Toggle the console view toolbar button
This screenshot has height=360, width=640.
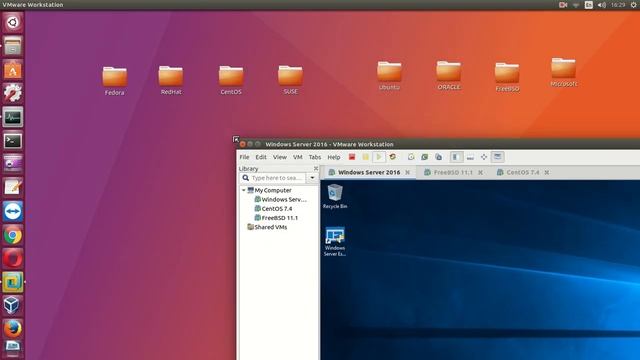pyautogui.click(x=498, y=157)
